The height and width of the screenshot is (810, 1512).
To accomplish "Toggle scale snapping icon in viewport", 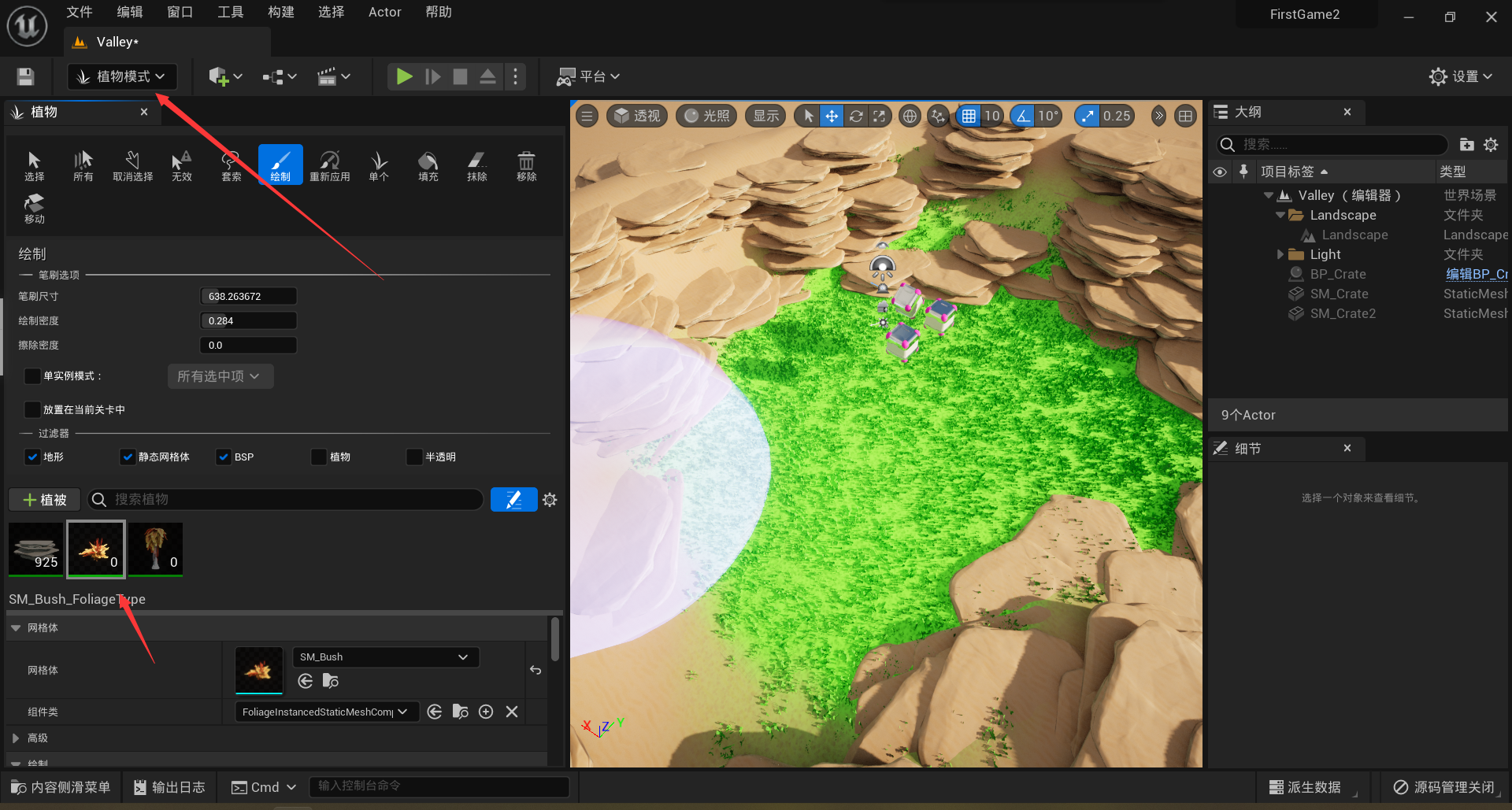I will point(1088,117).
